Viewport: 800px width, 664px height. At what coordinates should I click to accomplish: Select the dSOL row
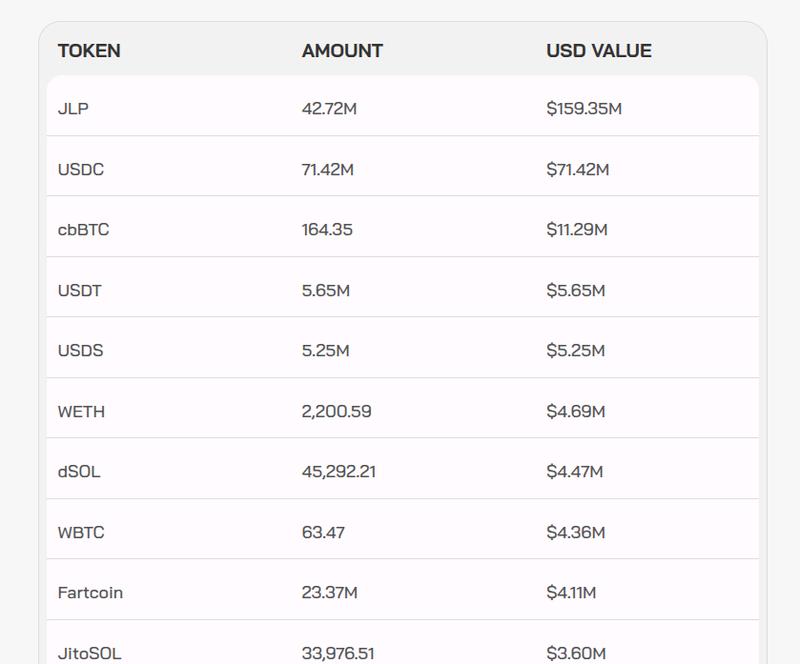(78, 471)
